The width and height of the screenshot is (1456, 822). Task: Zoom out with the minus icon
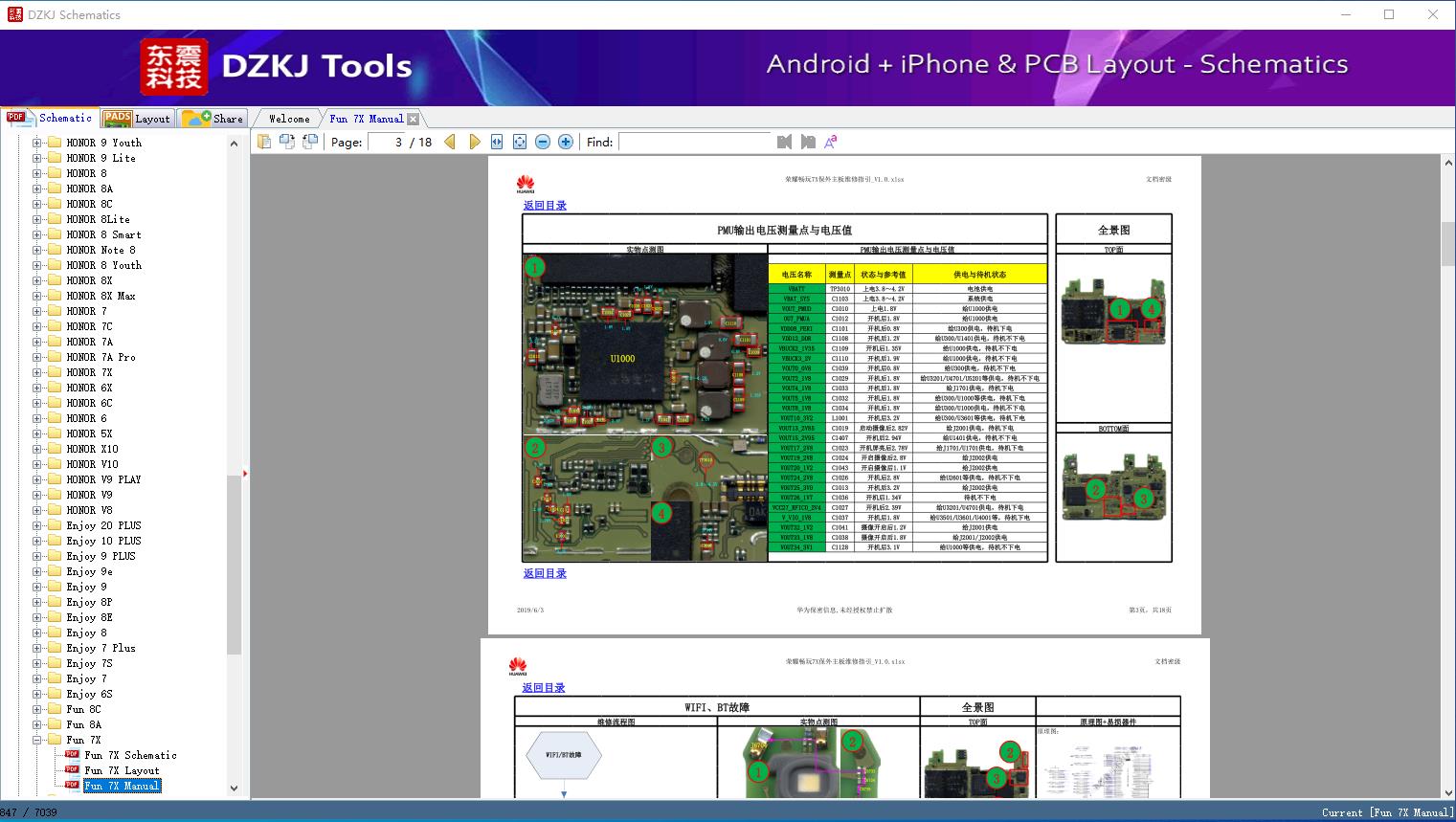pos(543,142)
